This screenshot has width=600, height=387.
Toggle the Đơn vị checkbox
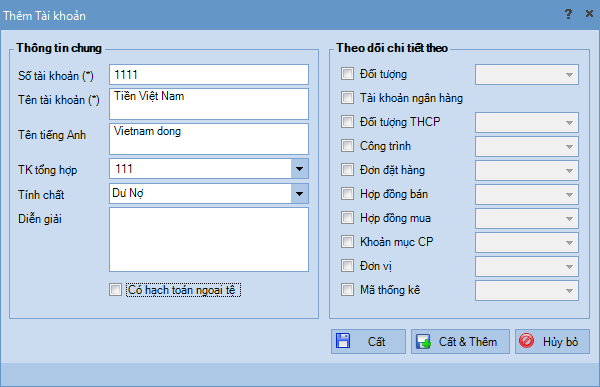[x=347, y=266]
